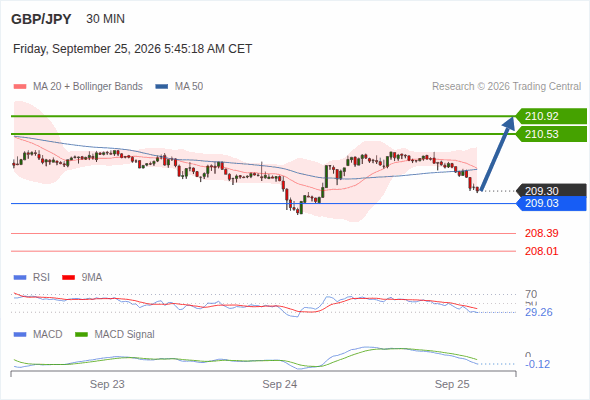Image resolution: width=590 pixels, height=400 pixels.
Task: Click the MACD Signal green legend marker
Action: [81, 335]
